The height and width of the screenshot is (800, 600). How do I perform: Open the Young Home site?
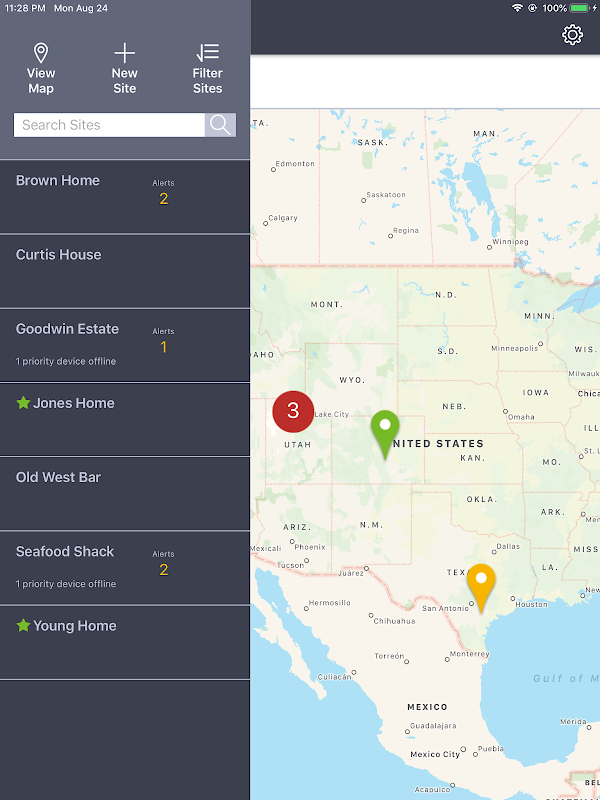point(124,642)
